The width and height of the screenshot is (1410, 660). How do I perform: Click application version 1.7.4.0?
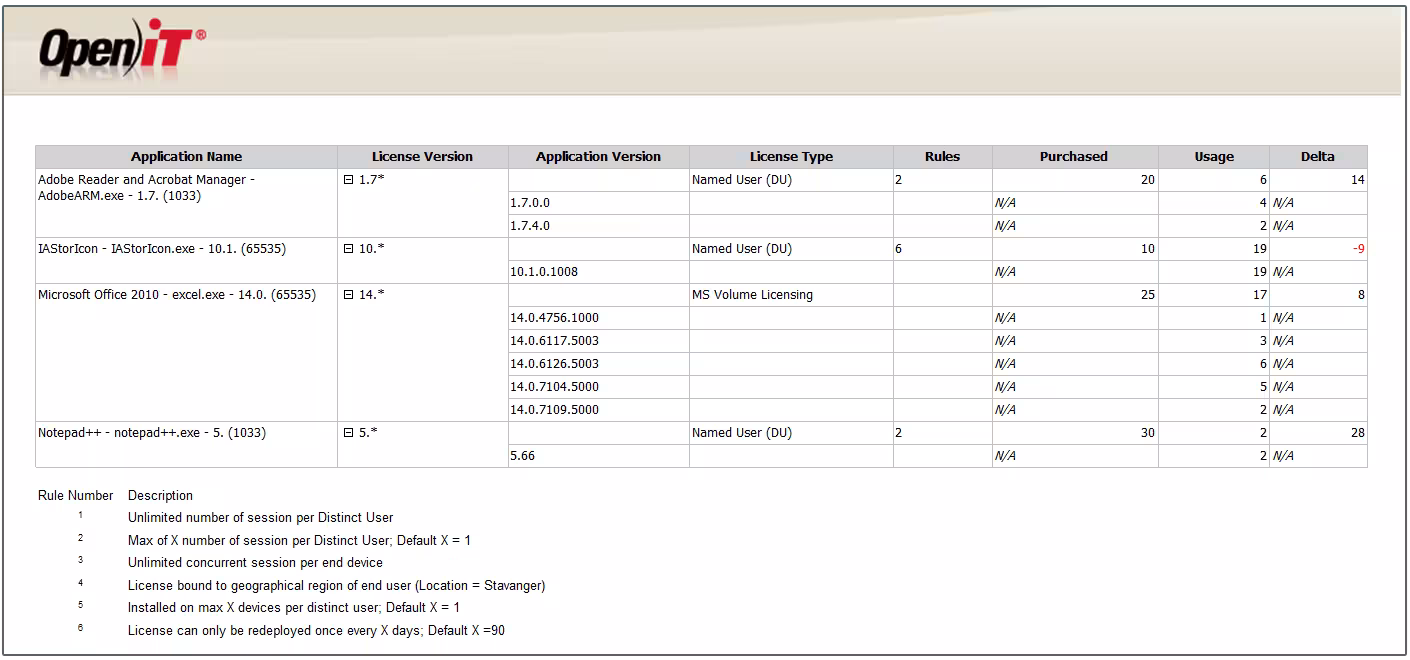click(x=530, y=226)
